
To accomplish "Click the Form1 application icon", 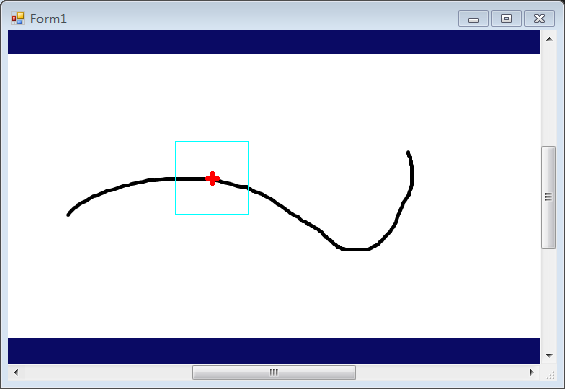I will (18, 18).
